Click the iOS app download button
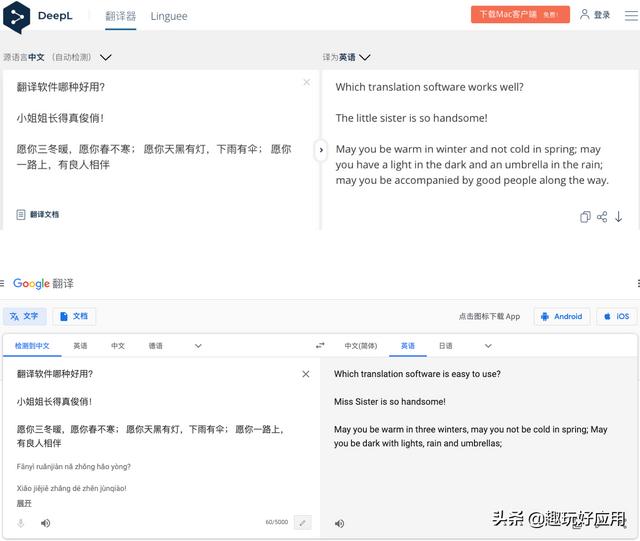 pos(616,316)
